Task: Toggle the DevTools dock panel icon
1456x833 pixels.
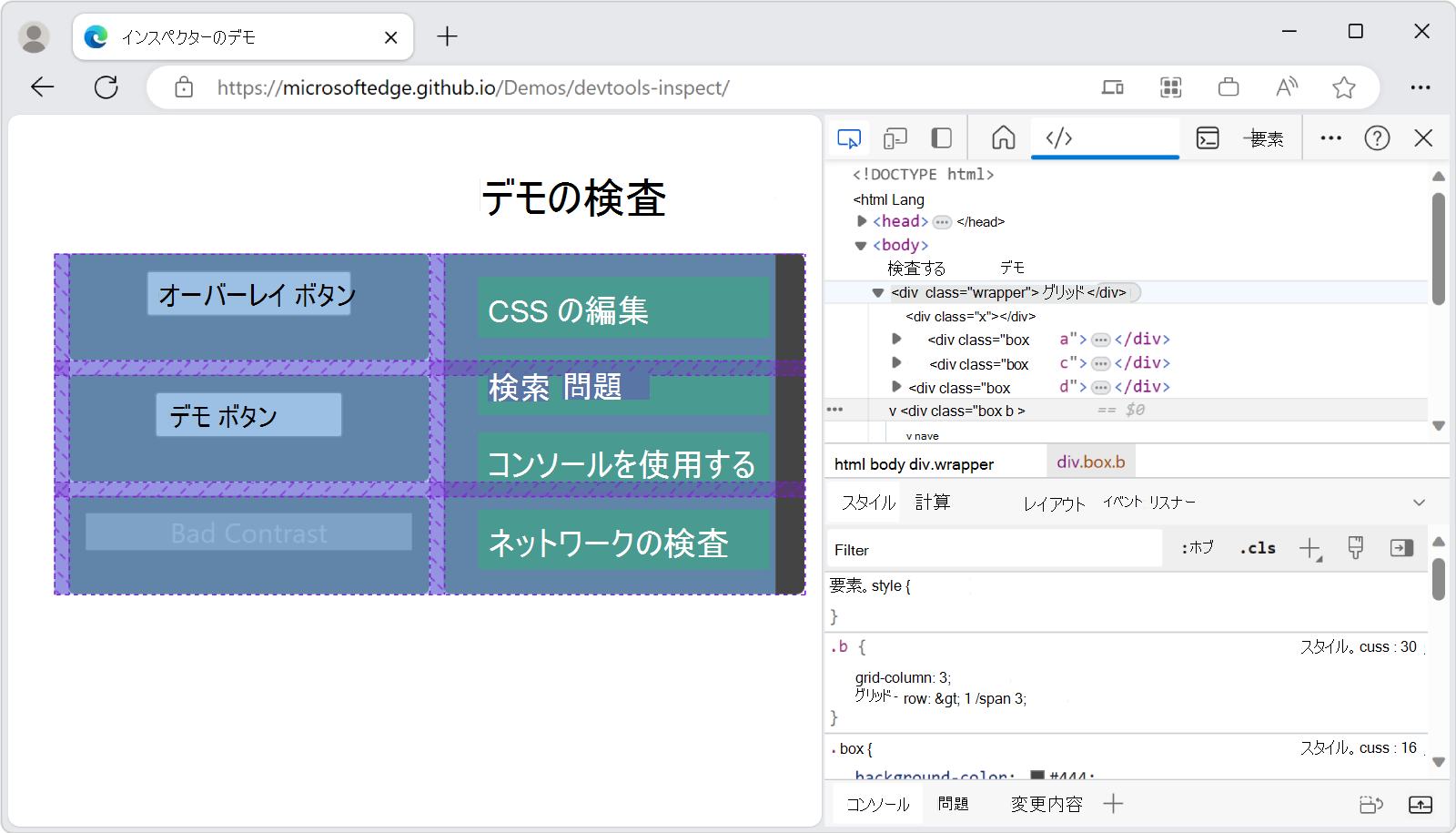Action: [x=940, y=137]
